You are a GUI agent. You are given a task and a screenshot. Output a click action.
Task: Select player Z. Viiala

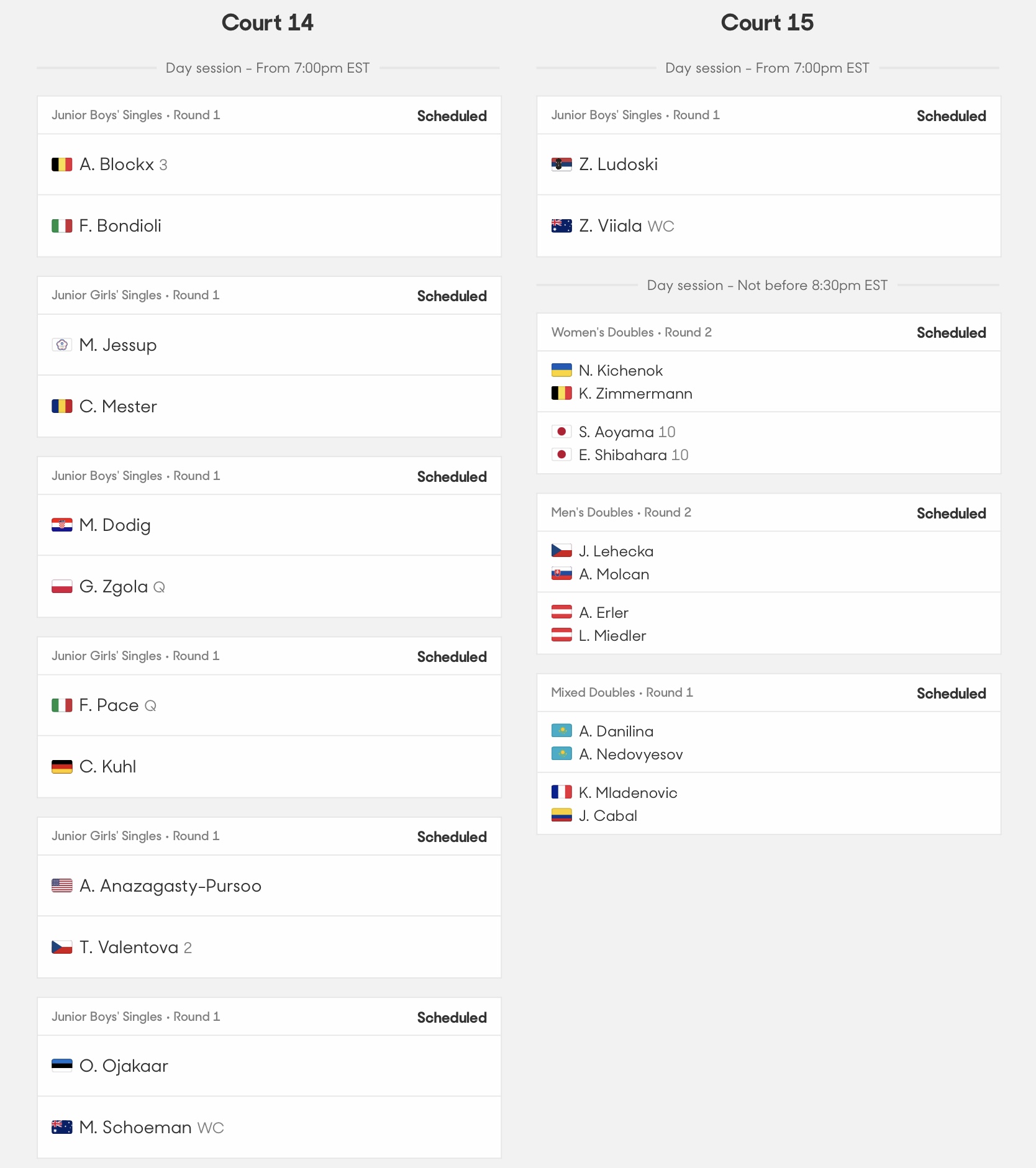(611, 226)
